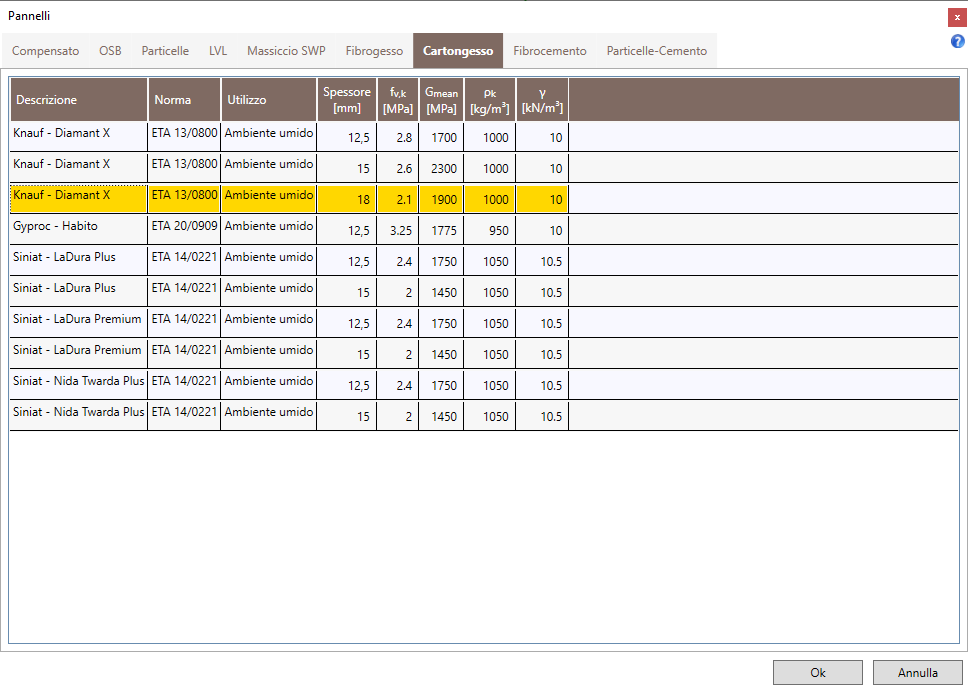968x692 pixels.
Task: Click the 1700 Gmean value cell
Action: coord(441,137)
